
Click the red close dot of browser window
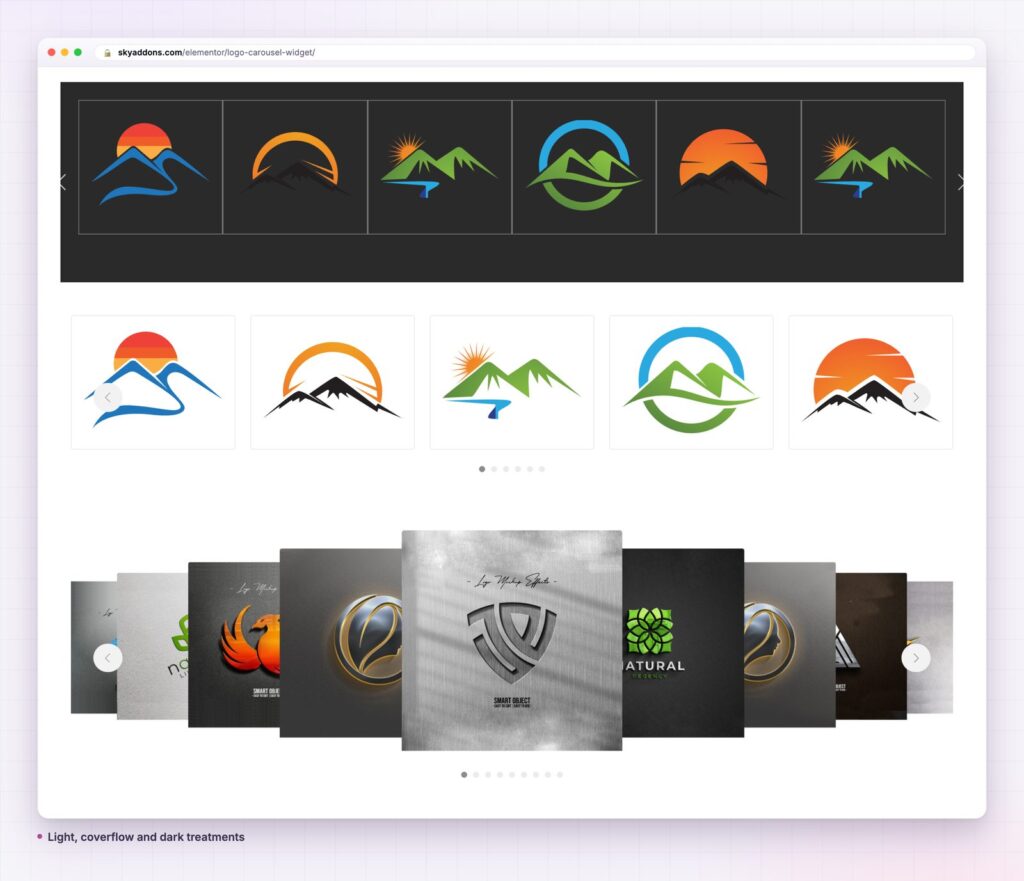point(52,52)
